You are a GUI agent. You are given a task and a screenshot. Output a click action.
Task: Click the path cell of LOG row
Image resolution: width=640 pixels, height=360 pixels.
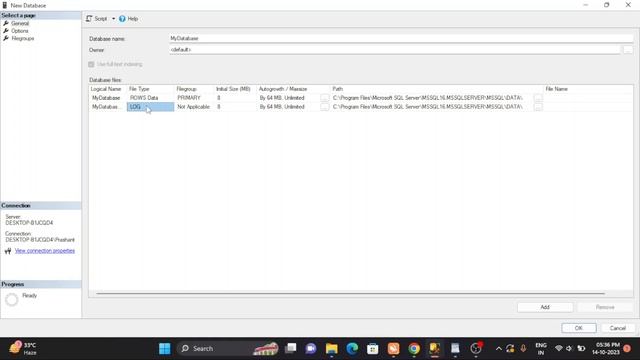pos(432,107)
